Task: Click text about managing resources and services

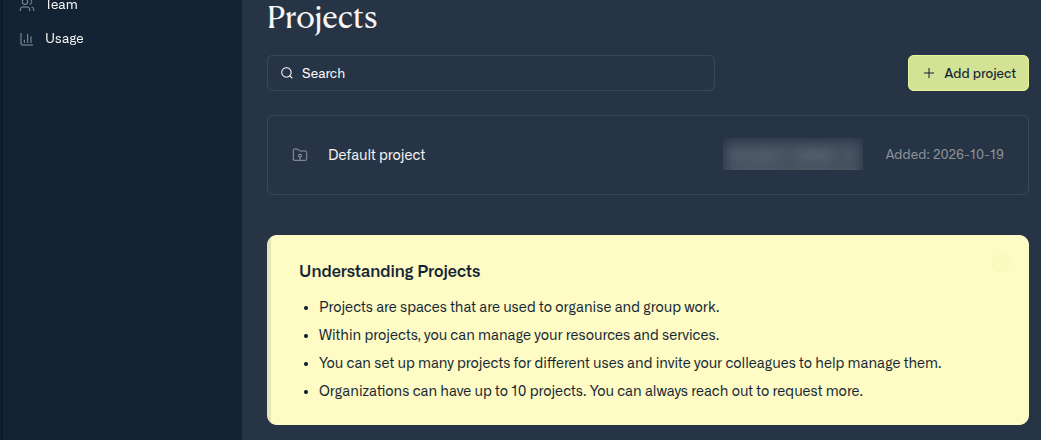Action: click(519, 335)
